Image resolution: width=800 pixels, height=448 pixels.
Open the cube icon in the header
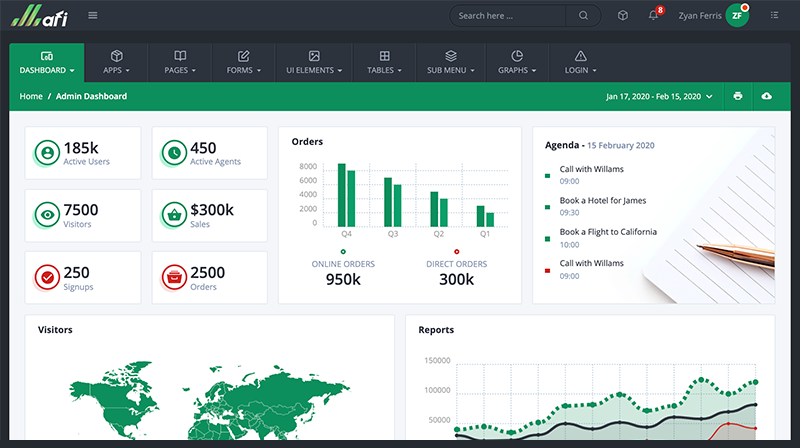point(622,16)
